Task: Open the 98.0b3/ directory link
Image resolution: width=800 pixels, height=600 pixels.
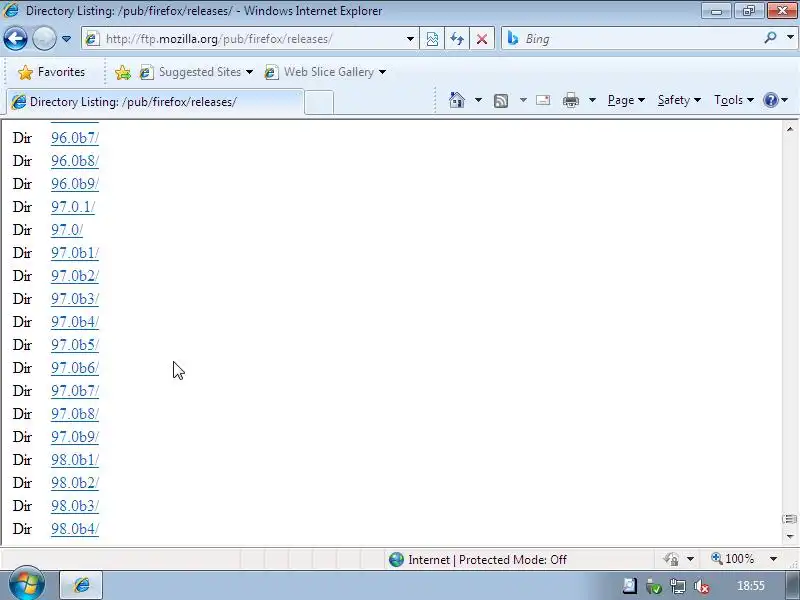Action: click(x=74, y=506)
